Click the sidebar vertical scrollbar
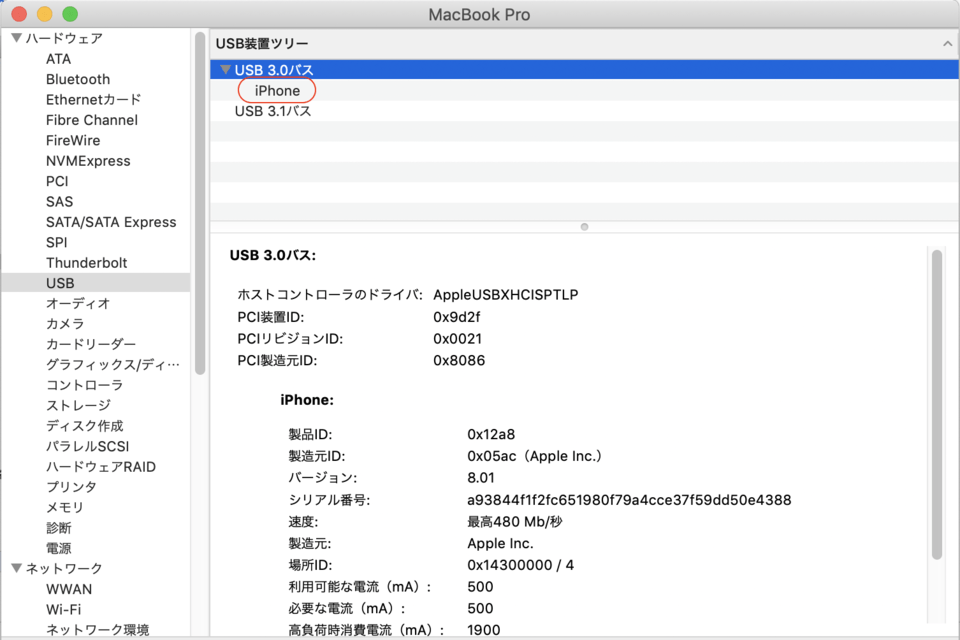 click(x=200, y=203)
